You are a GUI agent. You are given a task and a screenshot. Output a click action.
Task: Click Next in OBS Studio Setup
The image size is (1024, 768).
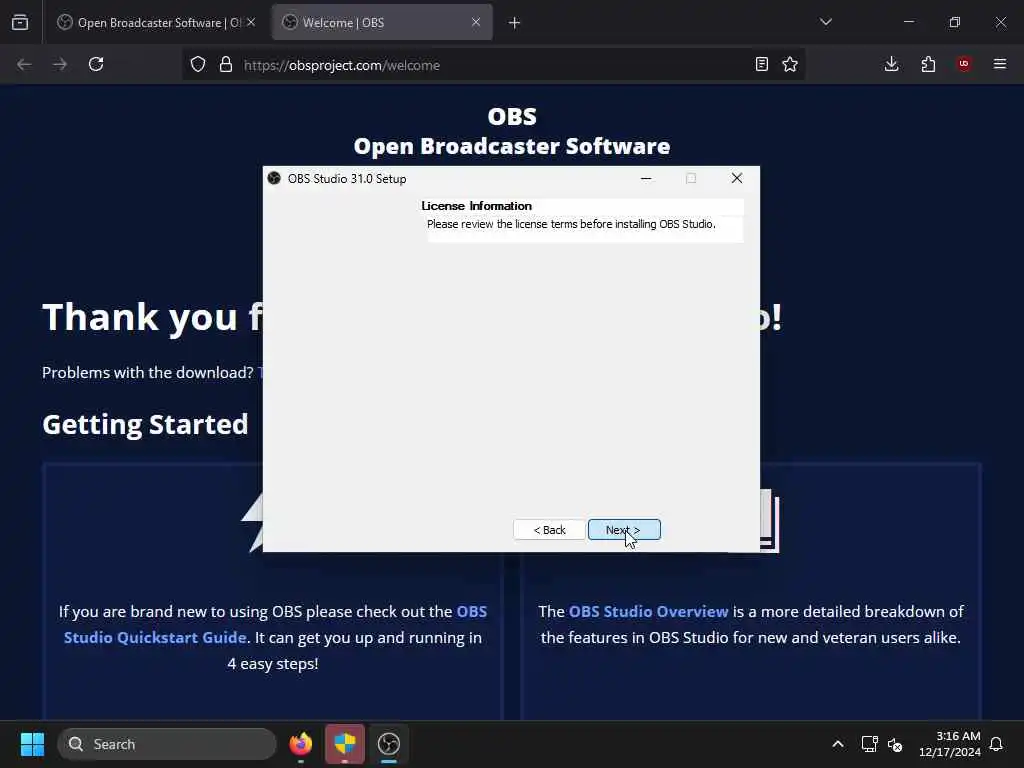pos(624,530)
